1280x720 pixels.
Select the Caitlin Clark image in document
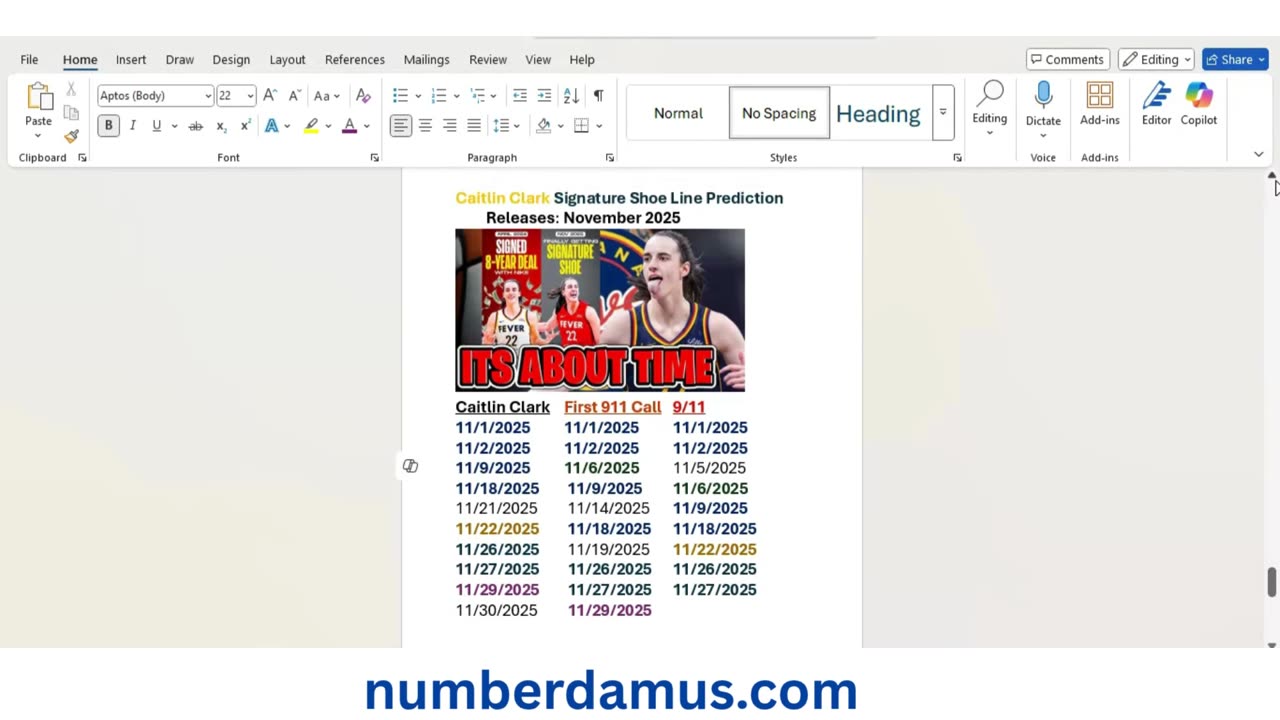pyautogui.click(x=600, y=310)
